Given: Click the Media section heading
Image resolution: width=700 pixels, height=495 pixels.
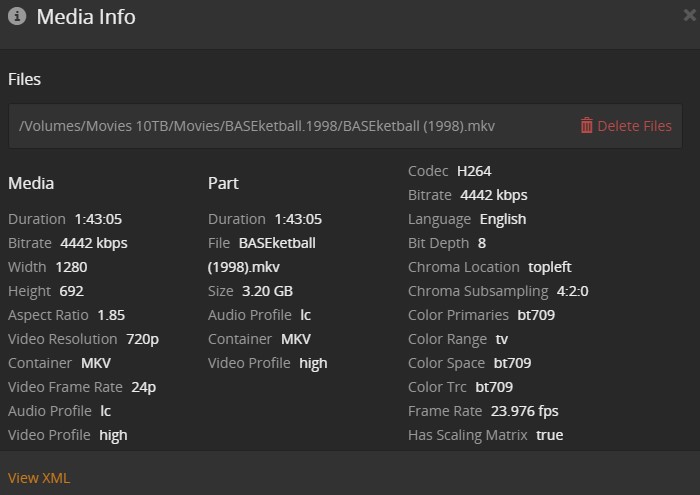Looking at the screenshot, I should point(31,183).
